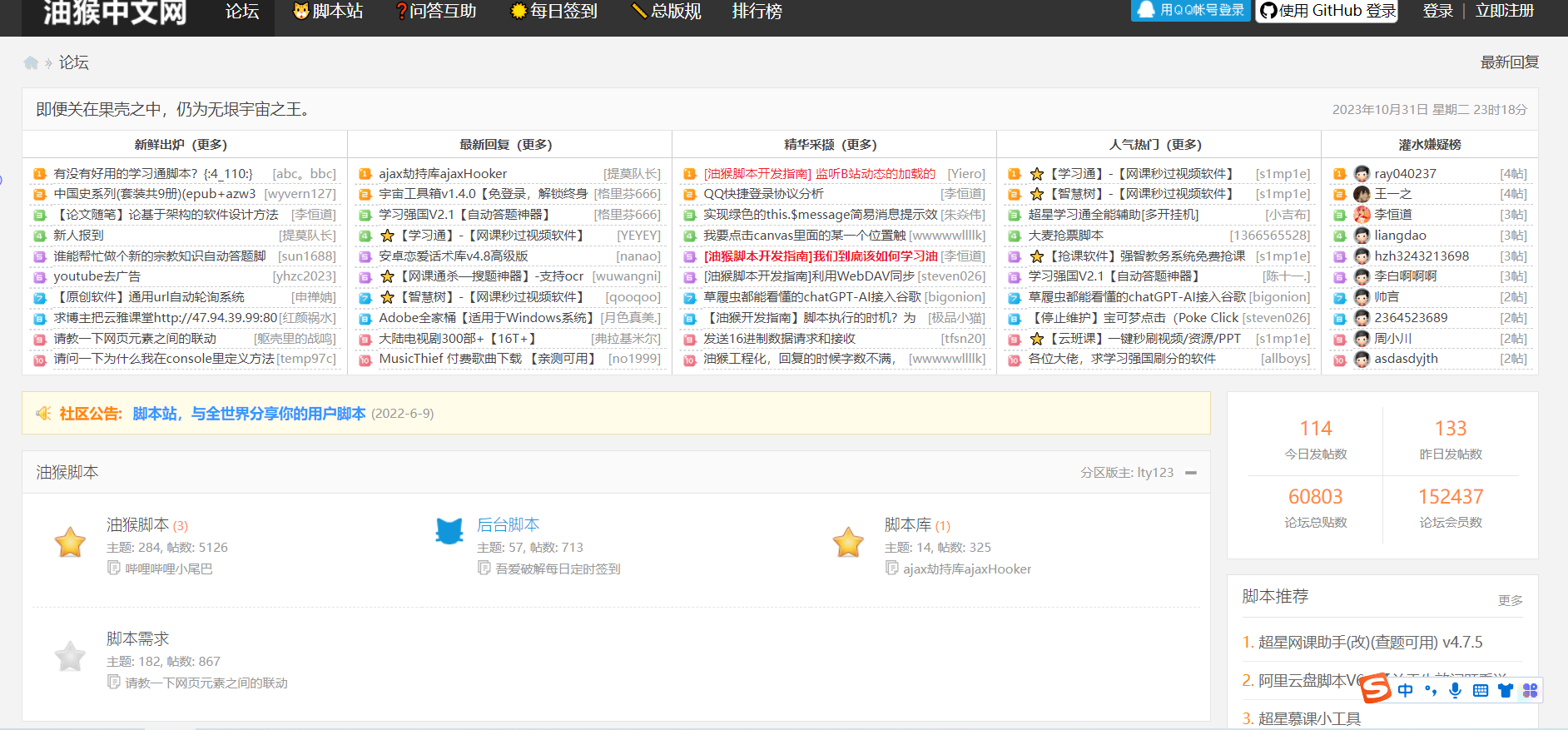Open post 发送16进制数据请求和接收

pyautogui.click(x=779, y=339)
